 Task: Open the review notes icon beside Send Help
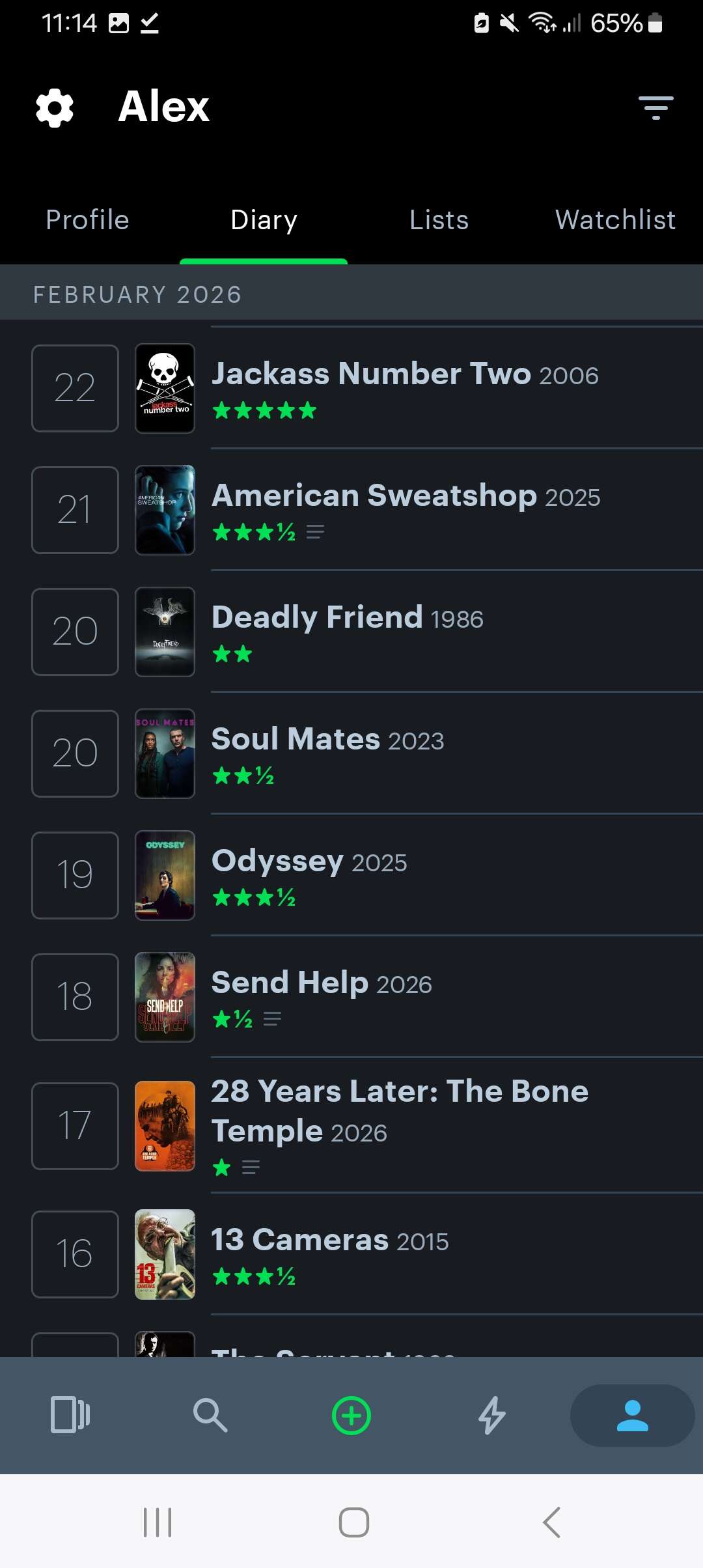[x=272, y=1020]
